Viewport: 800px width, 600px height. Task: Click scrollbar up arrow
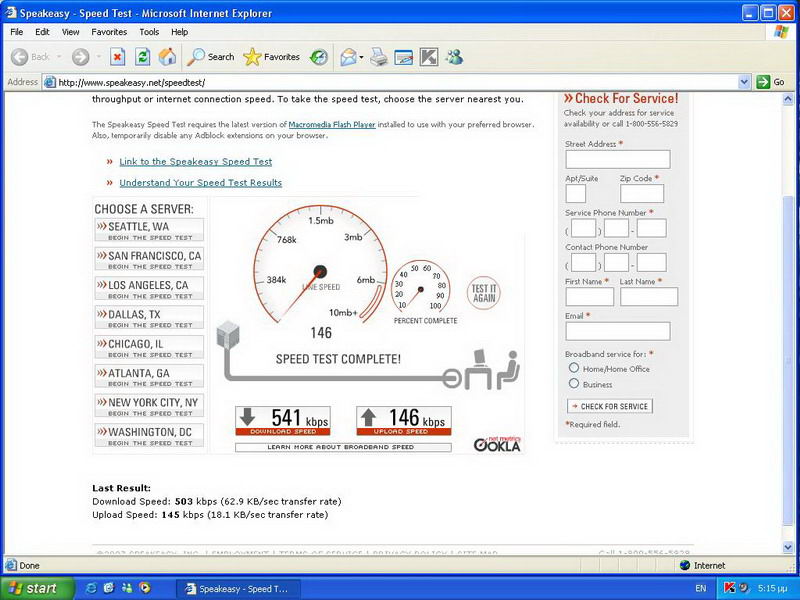pyautogui.click(x=788, y=99)
